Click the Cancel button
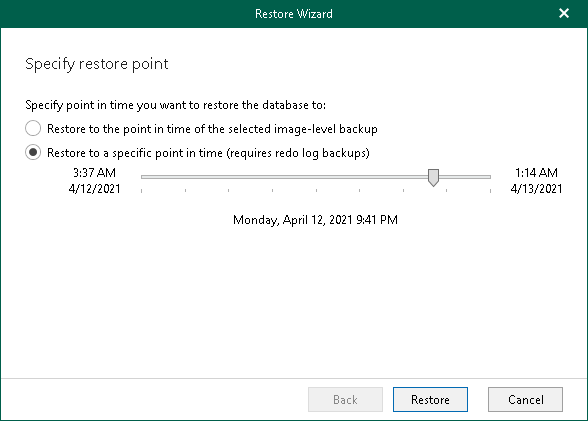Screen dimensions: 588x421 525,400
